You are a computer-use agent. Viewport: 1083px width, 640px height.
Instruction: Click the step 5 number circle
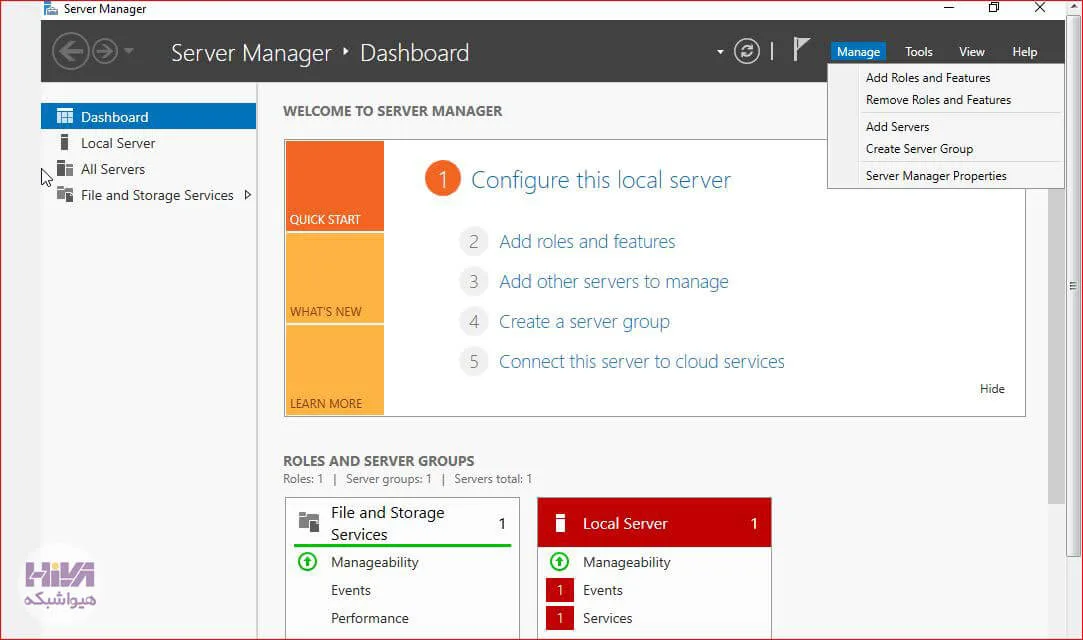pos(474,362)
